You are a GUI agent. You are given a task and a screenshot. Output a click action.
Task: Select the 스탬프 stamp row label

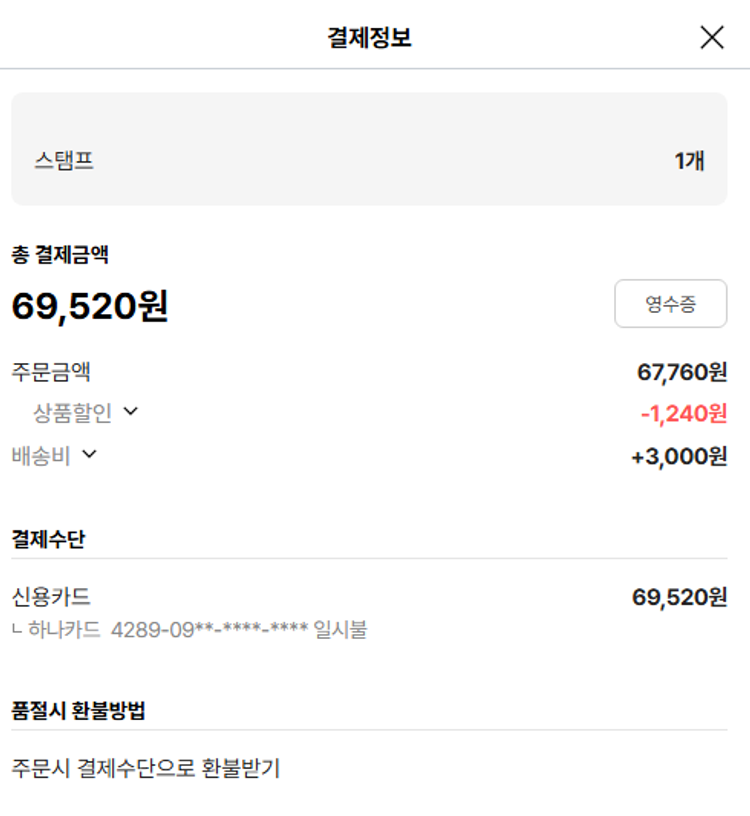[64, 160]
